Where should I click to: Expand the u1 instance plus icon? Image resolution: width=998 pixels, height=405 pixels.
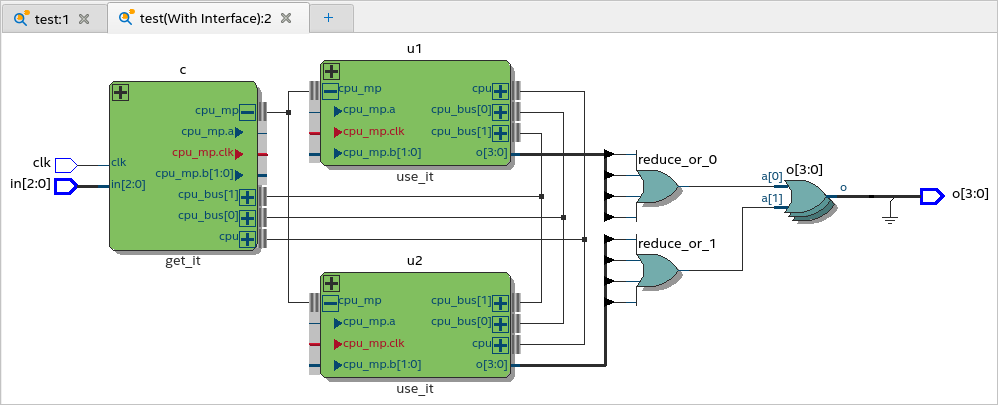[331, 71]
